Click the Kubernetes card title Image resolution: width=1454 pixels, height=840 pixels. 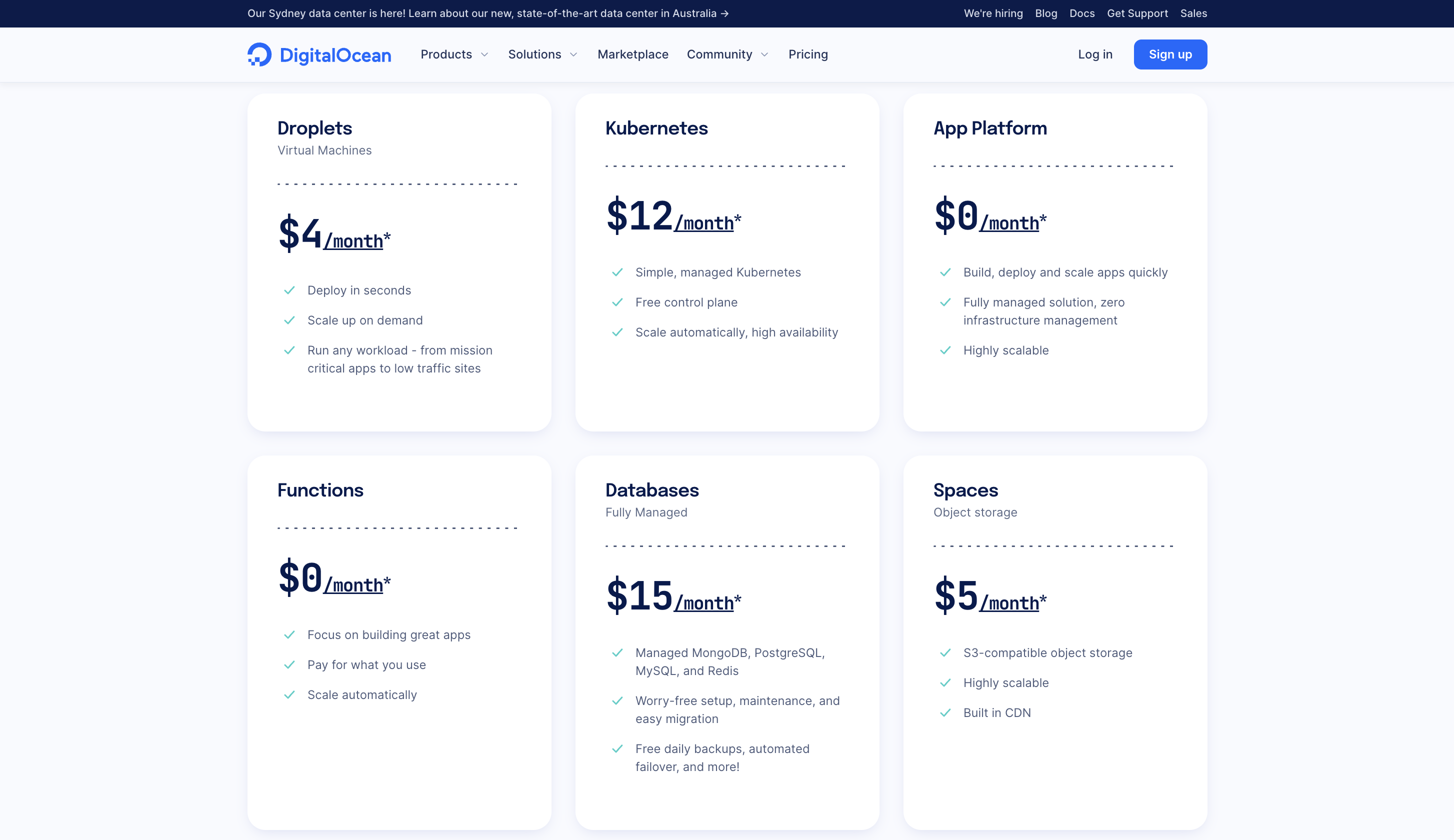tap(656, 128)
